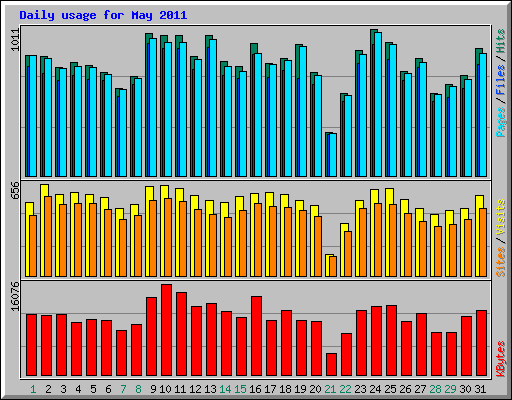Click day label 18 below the chart
This screenshot has height=400, width=512.
coord(285,389)
